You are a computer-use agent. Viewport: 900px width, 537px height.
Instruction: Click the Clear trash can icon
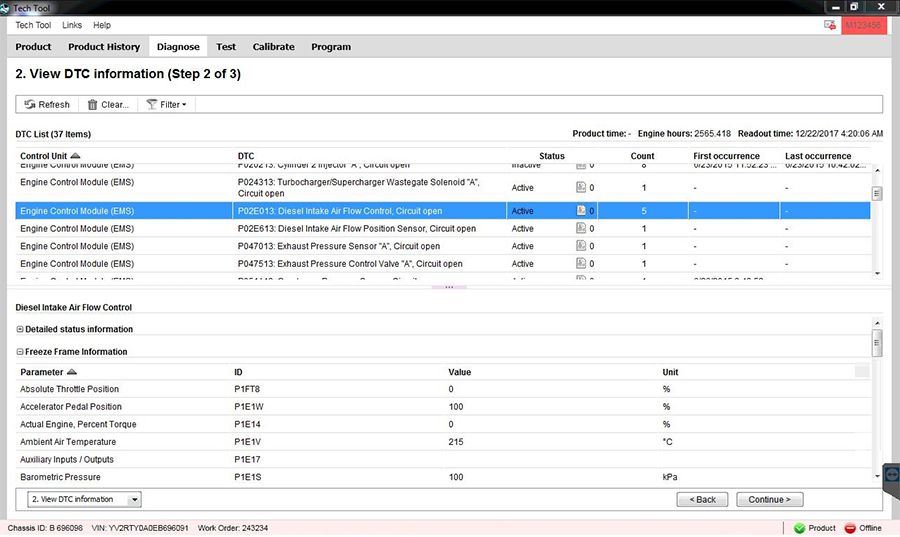pyautogui.click(x=93, y=104)
